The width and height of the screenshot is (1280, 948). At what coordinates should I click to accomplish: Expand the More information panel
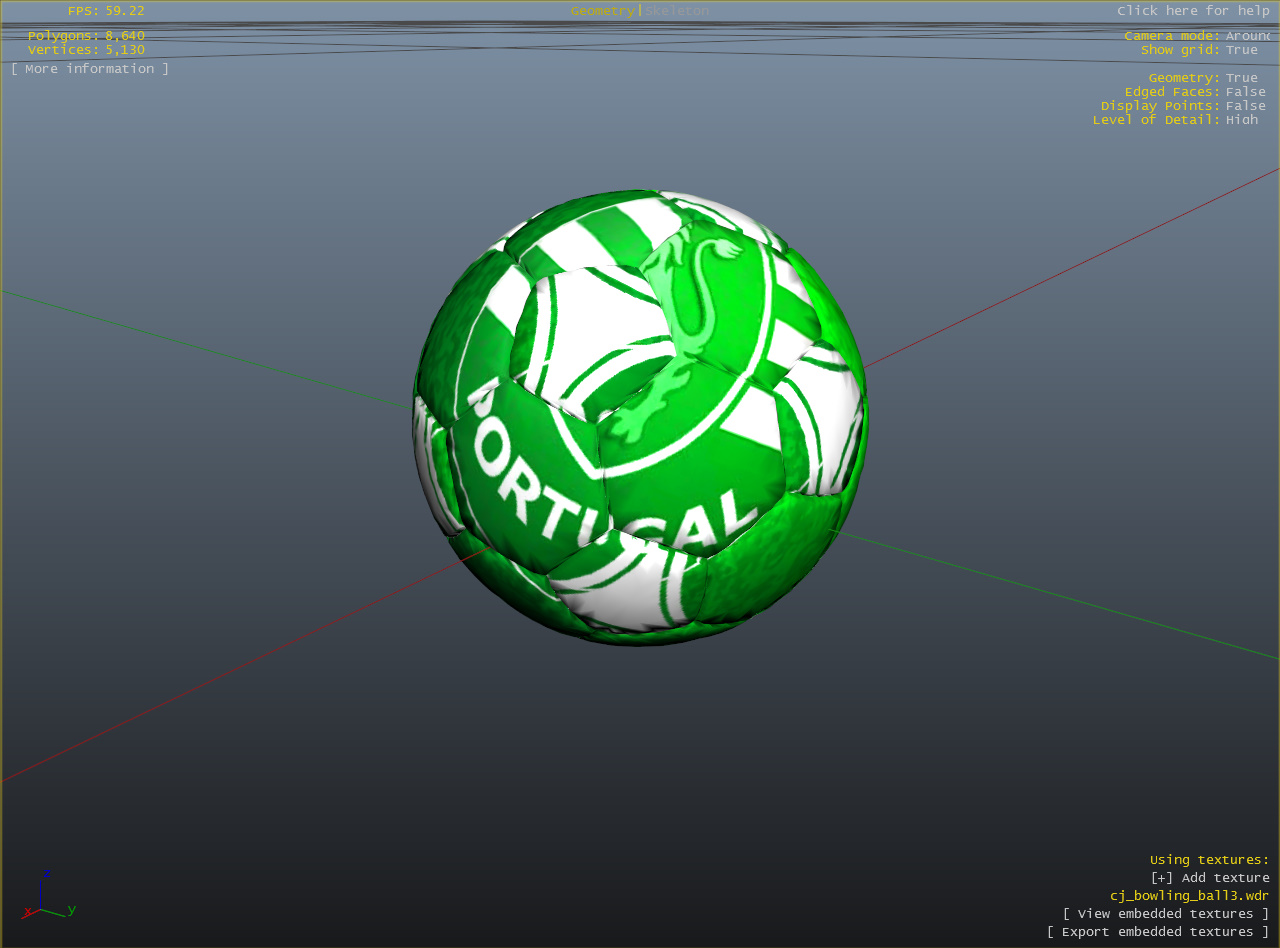point(90,69)
